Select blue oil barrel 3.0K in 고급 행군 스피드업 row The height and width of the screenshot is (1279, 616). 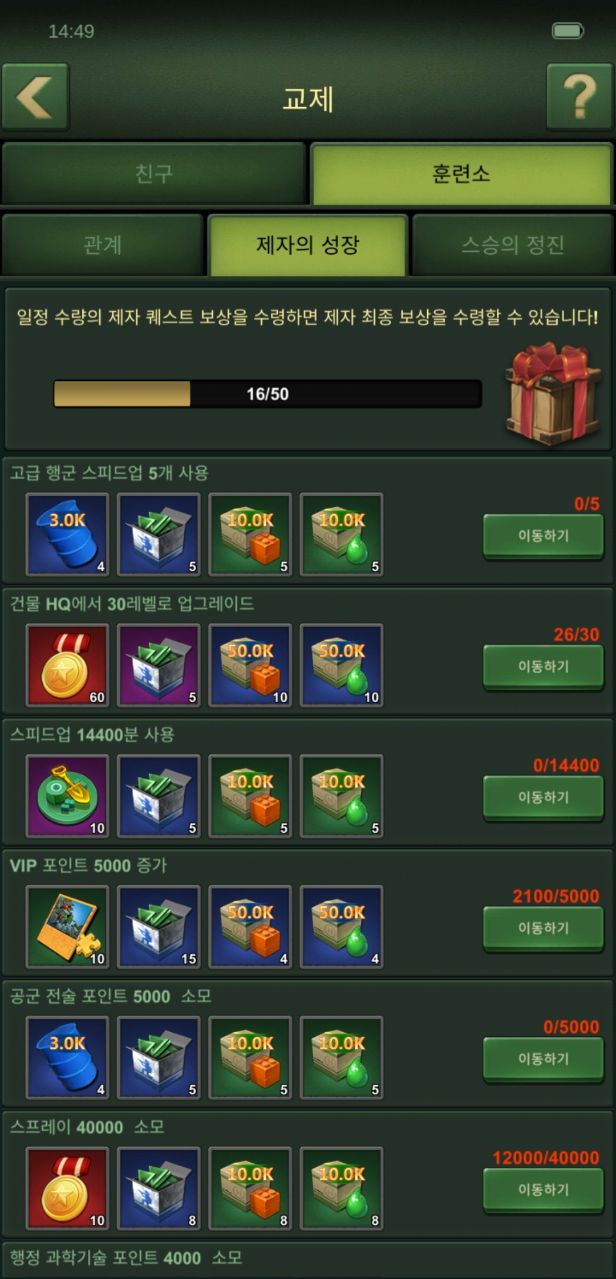(x=67, y=534)
